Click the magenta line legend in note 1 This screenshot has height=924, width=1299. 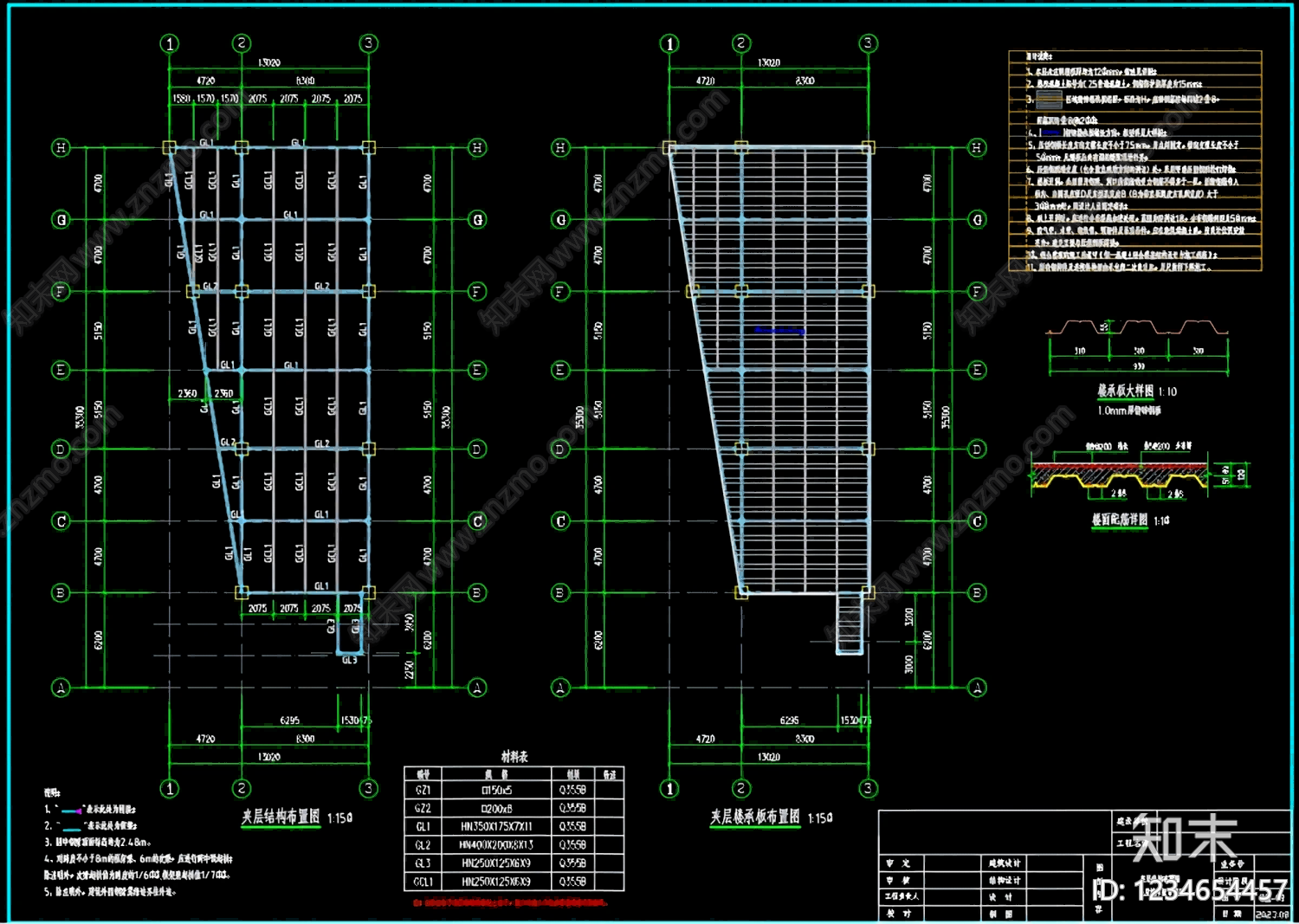(71, 811)
